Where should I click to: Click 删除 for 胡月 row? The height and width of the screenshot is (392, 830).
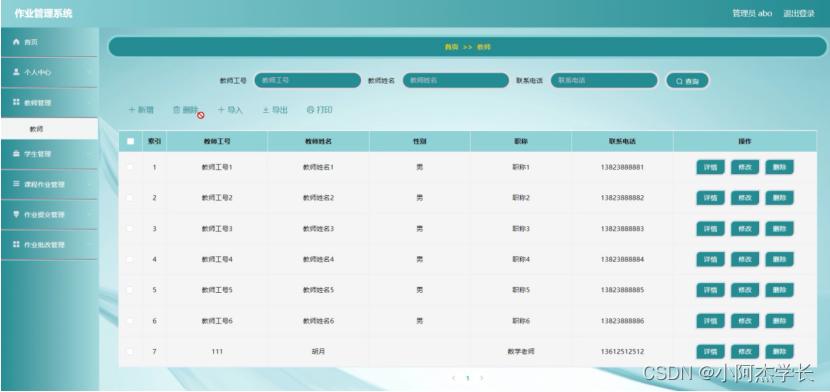pos(779,351)
